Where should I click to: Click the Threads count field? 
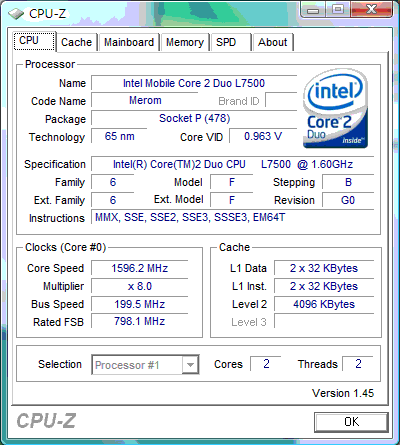pyautogui.click(x=358, y=364)
